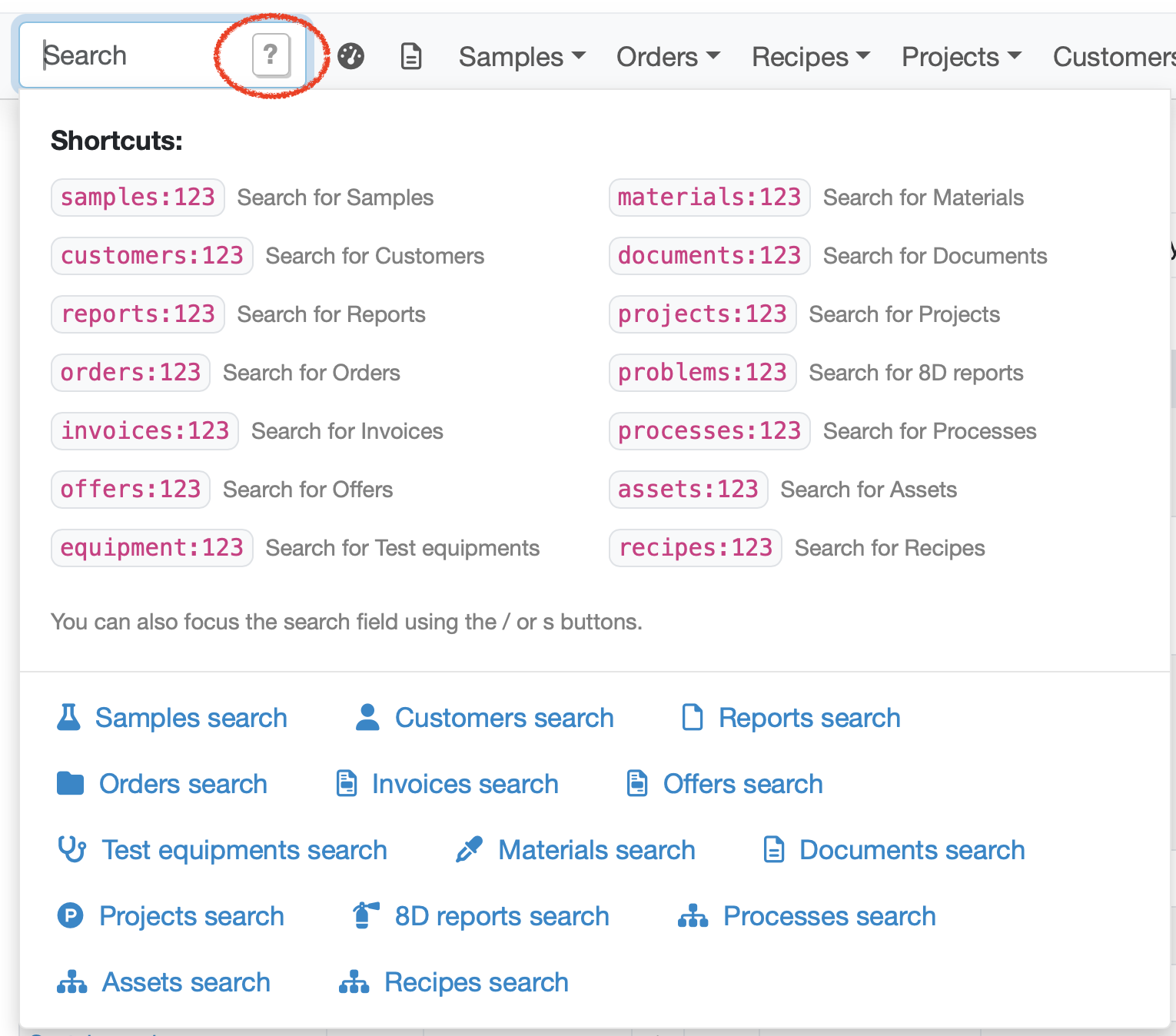The image size is (1176, 1036).
Task: Go to Processes search
Action: point(829,916)
